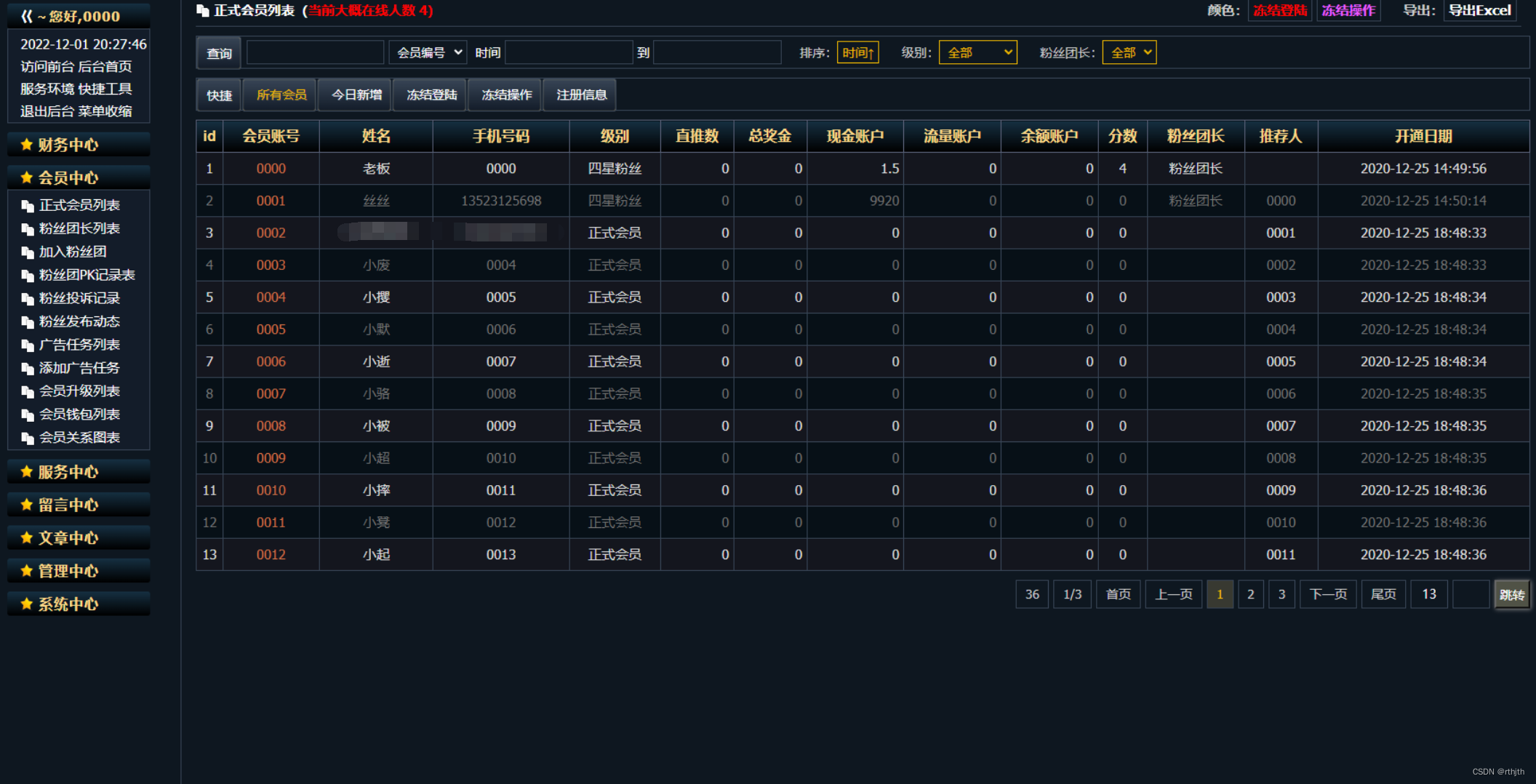Click page icon beside 添加广告任务
This screenshot has width=1536, height=784.
click(x=28, y=369)
